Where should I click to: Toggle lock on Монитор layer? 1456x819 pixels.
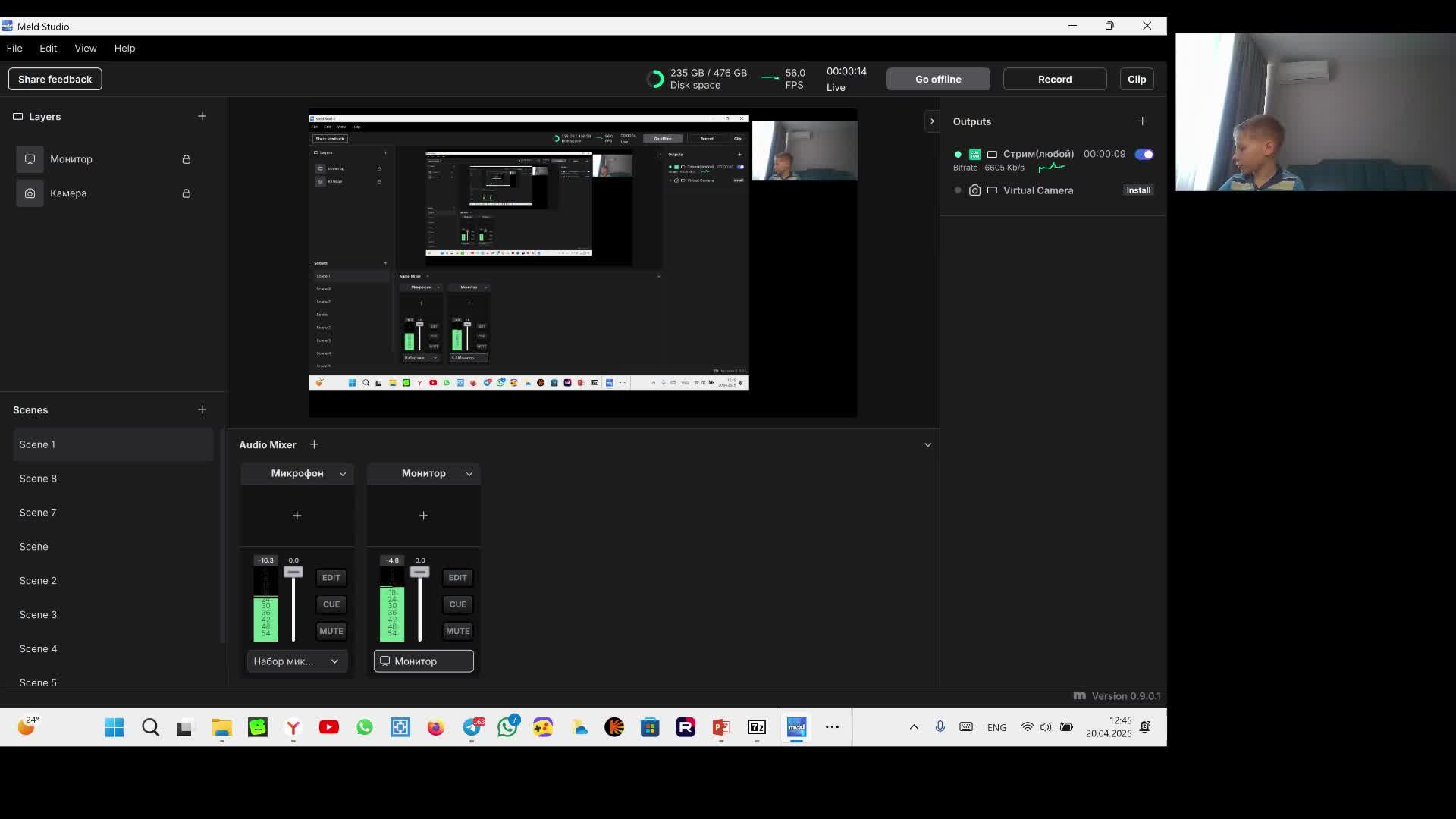[x=186, y=159]
